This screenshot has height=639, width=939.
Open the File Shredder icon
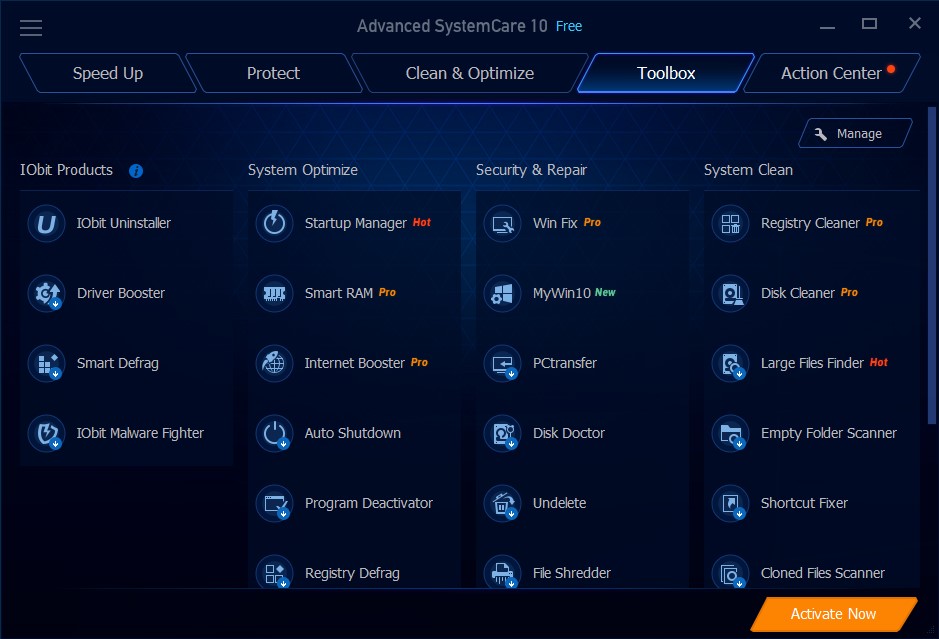502,574
